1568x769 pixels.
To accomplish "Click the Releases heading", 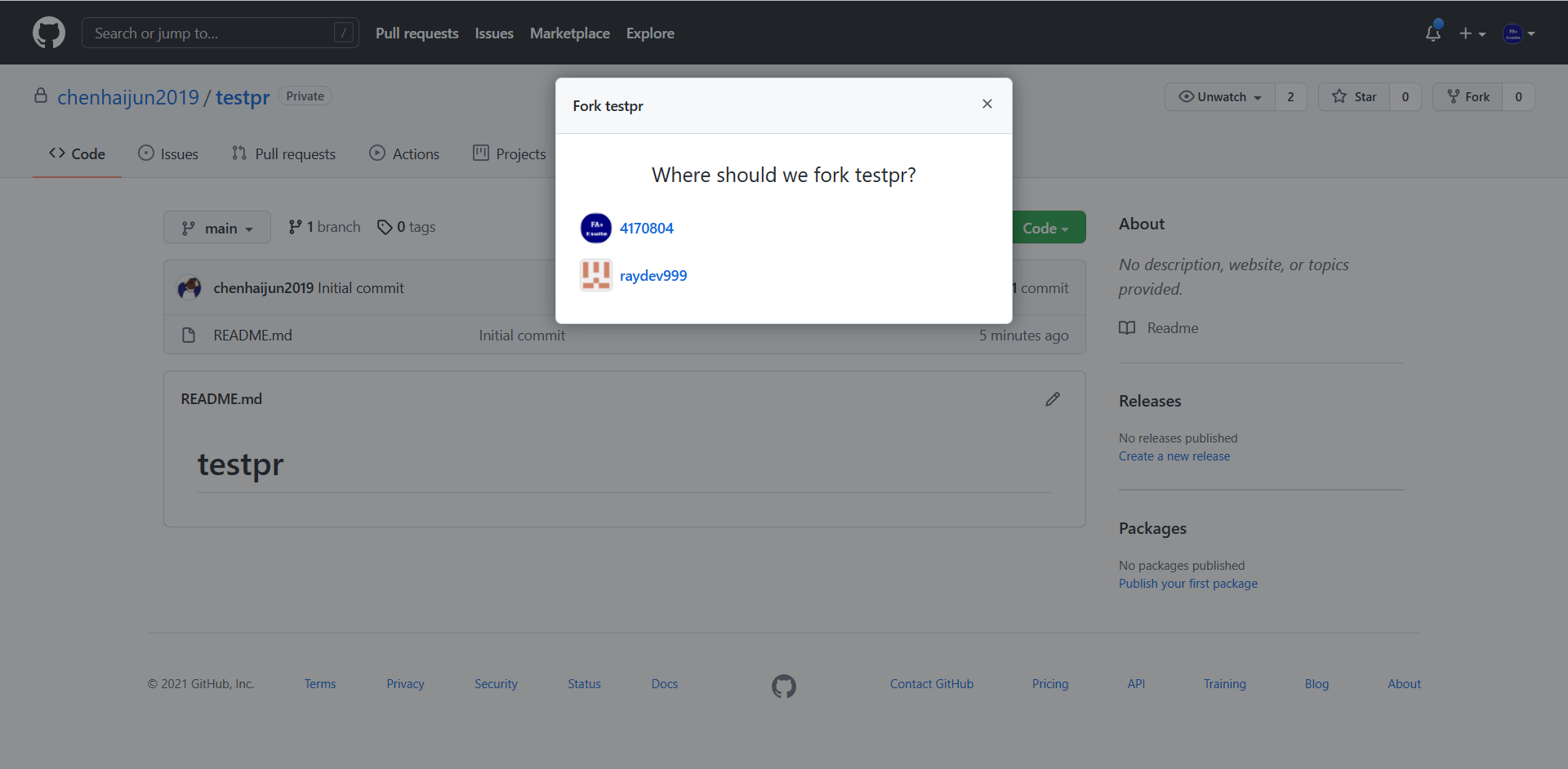I will pyautogui.click(x=1150, y=401).
